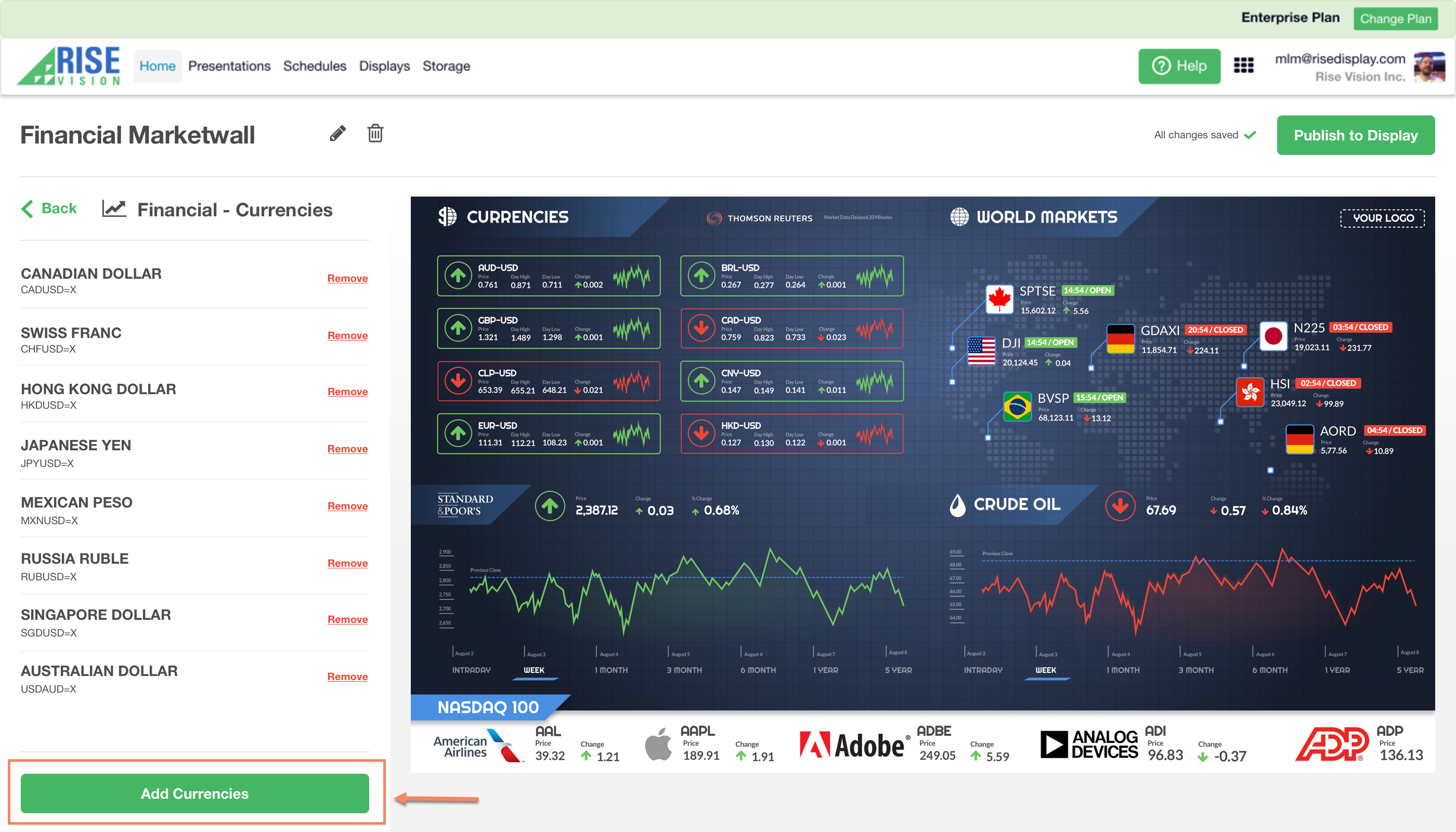Click the BRL-USD up arrow icon

click(701, 276)
